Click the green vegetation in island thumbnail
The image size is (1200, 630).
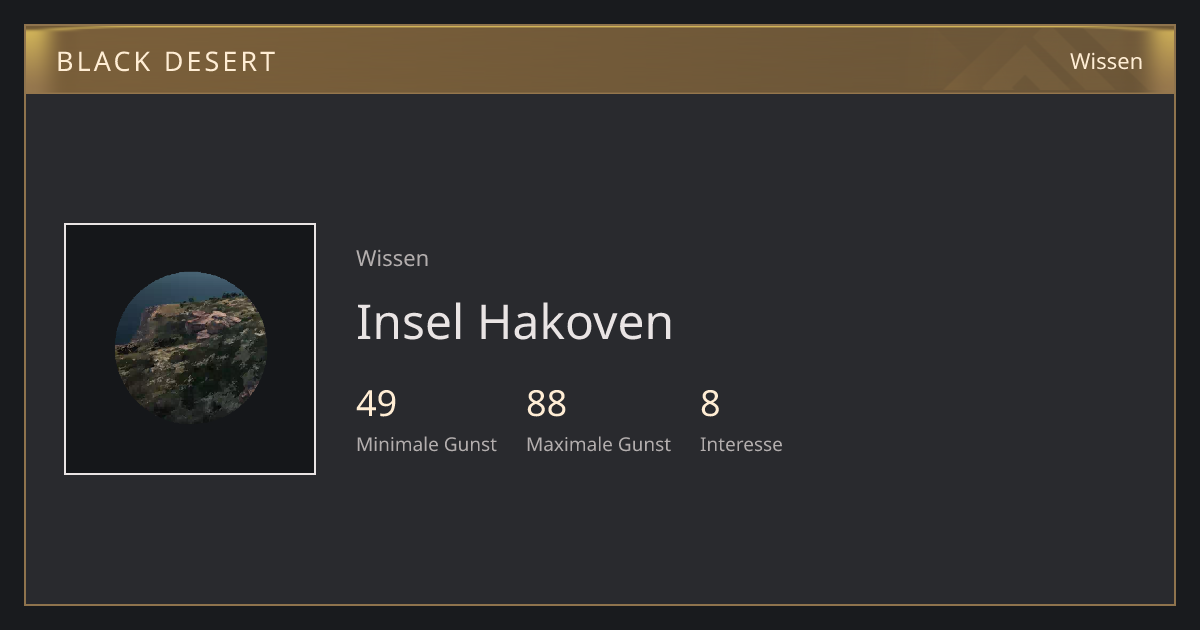click(x=185, y=385)
